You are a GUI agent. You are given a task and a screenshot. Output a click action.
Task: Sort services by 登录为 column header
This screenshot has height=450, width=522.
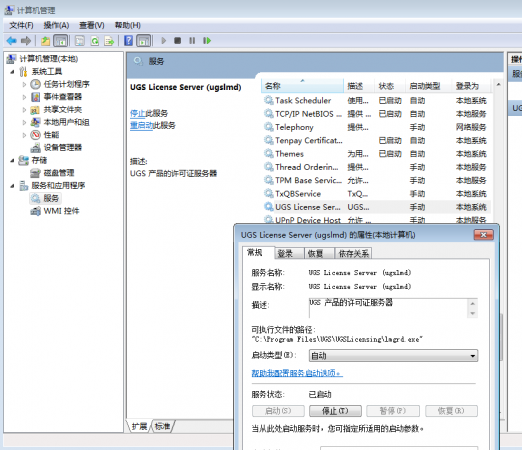471,86
